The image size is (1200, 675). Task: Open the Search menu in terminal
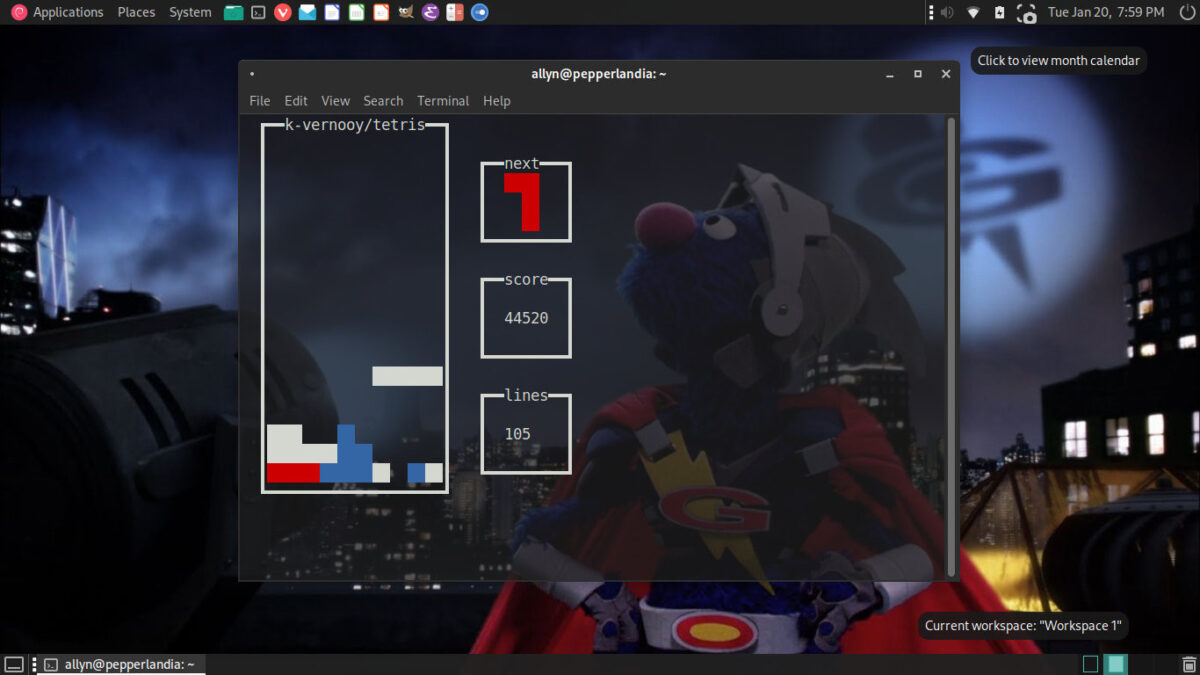pos(383,101)
